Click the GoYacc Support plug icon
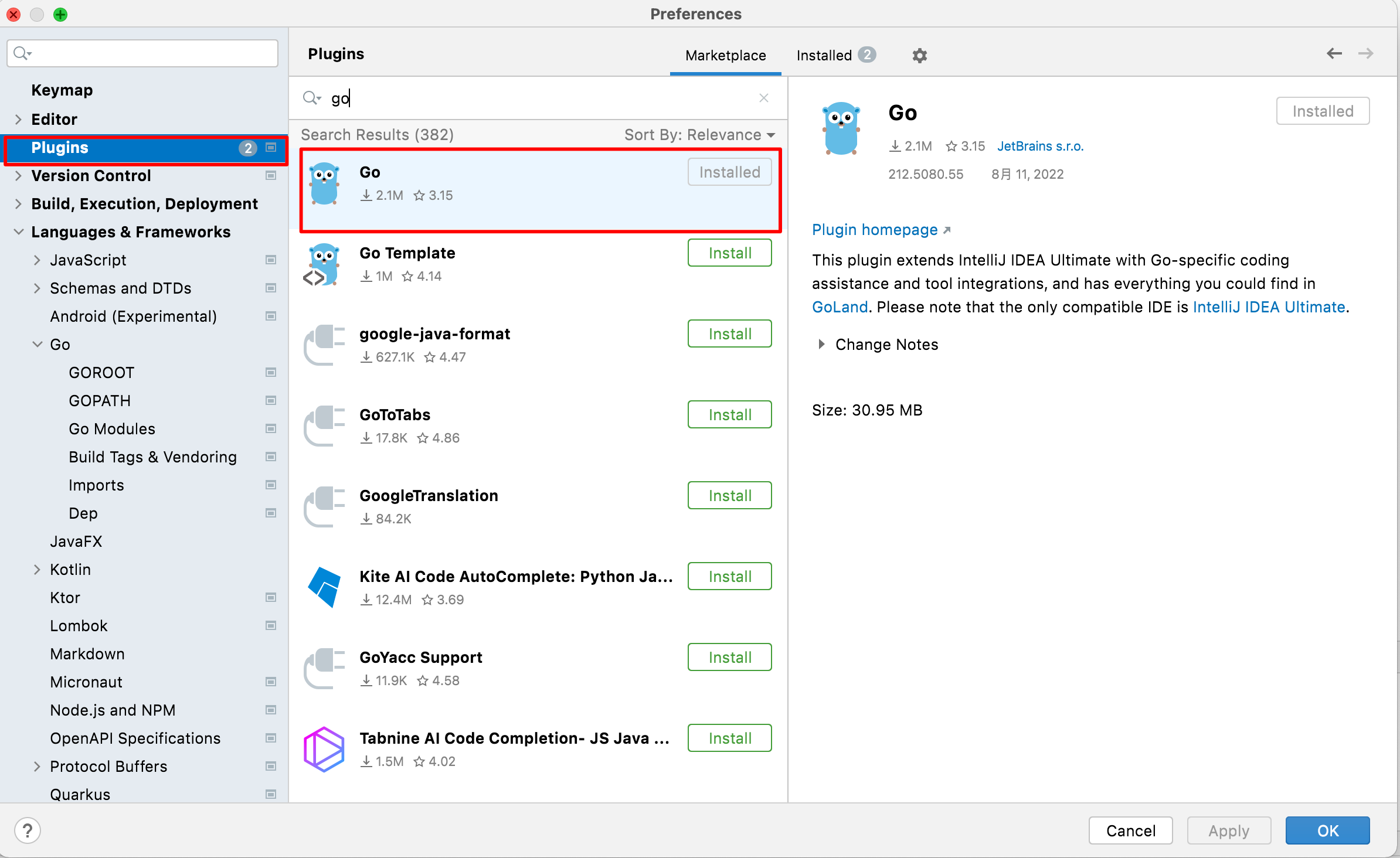The width and height of the screenshot is (1400, 858). point(324,669)
